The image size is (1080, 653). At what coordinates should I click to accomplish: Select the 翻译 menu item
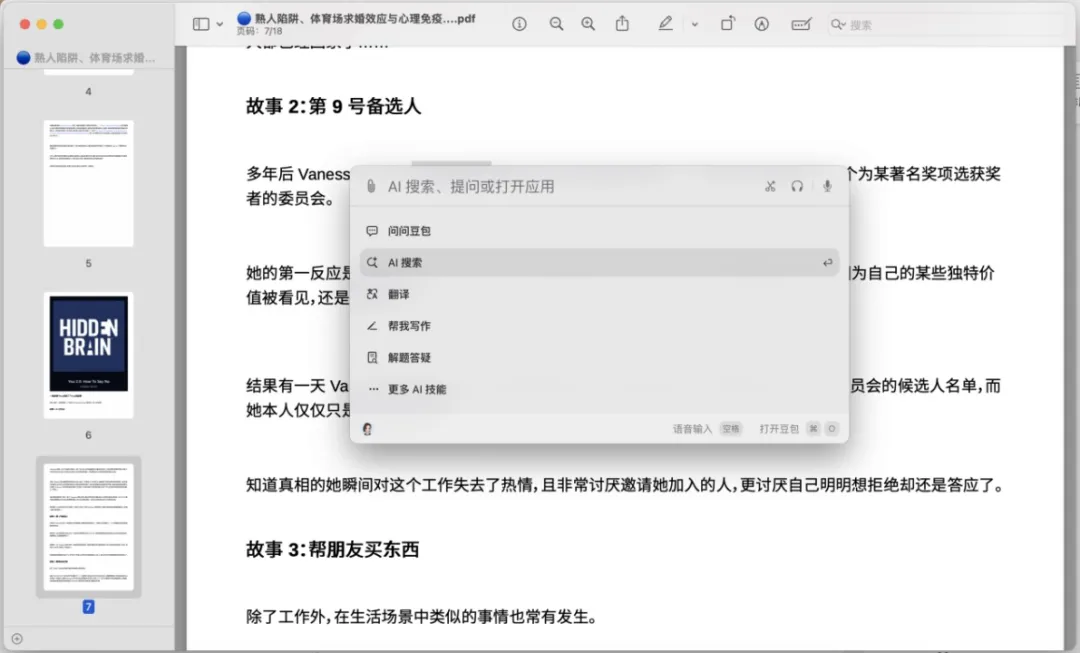398,294
